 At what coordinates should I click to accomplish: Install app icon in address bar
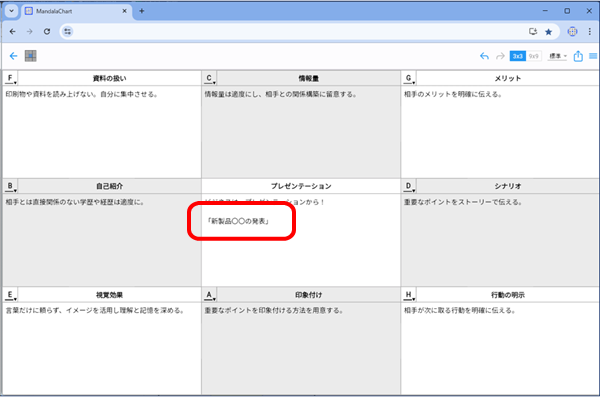pos(533,31)
